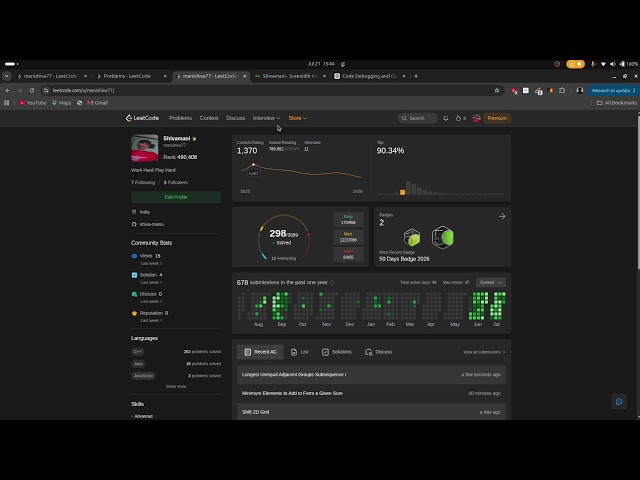The height and width of the screenshot is (480, 640).
Task: Click the Search input field
Action: pos(418,118)
